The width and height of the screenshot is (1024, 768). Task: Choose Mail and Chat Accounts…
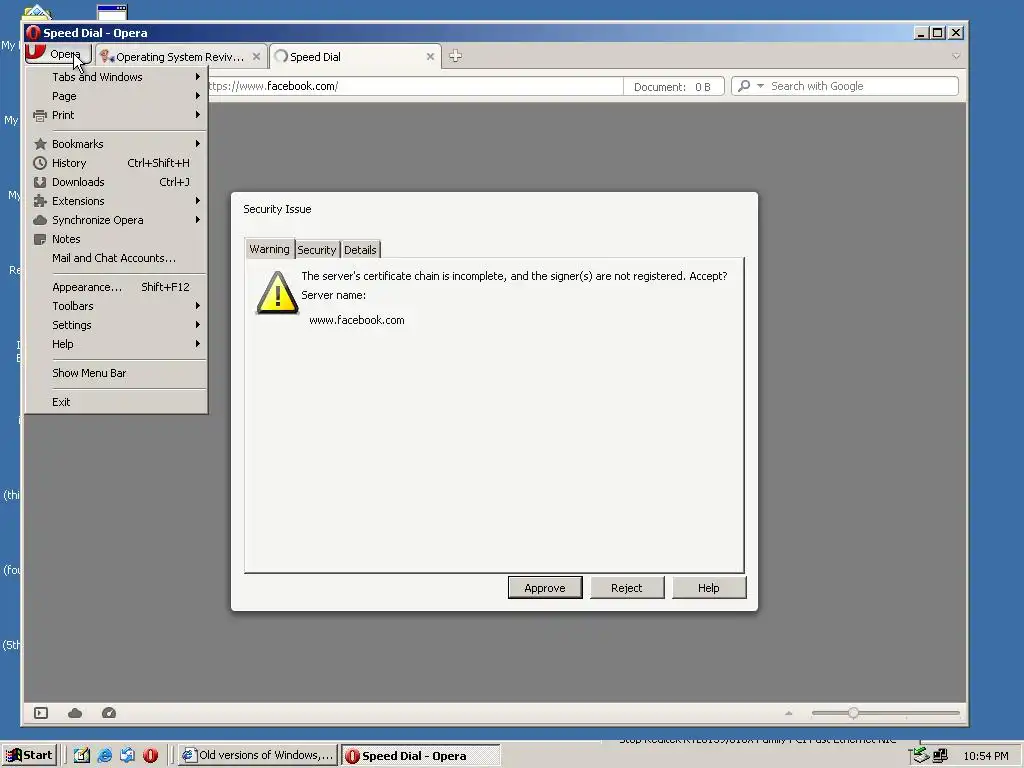[116, 258]
